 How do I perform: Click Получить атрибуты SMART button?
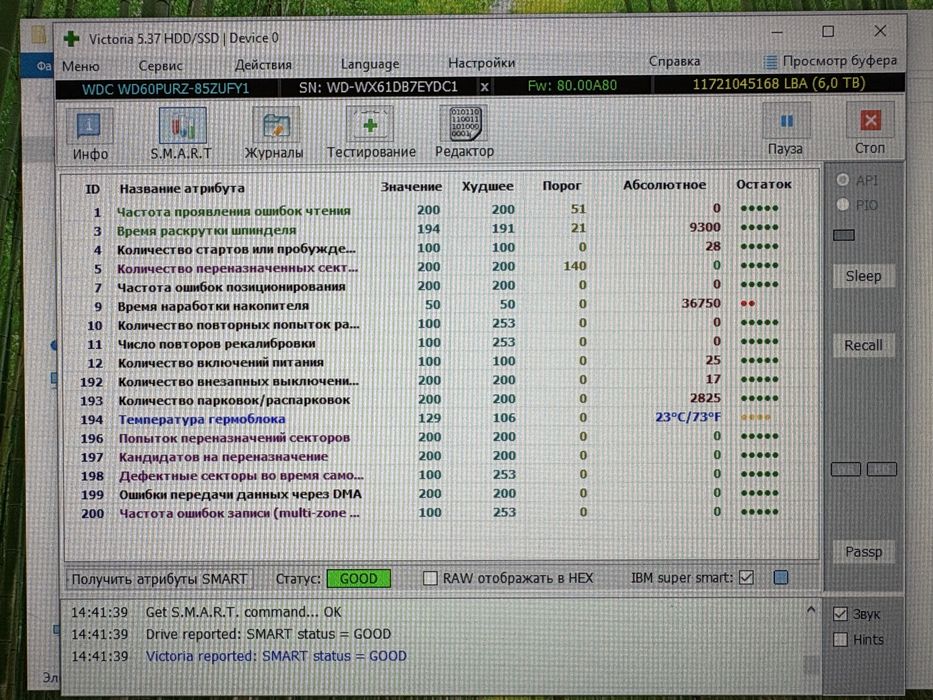(x=158, y=579)
